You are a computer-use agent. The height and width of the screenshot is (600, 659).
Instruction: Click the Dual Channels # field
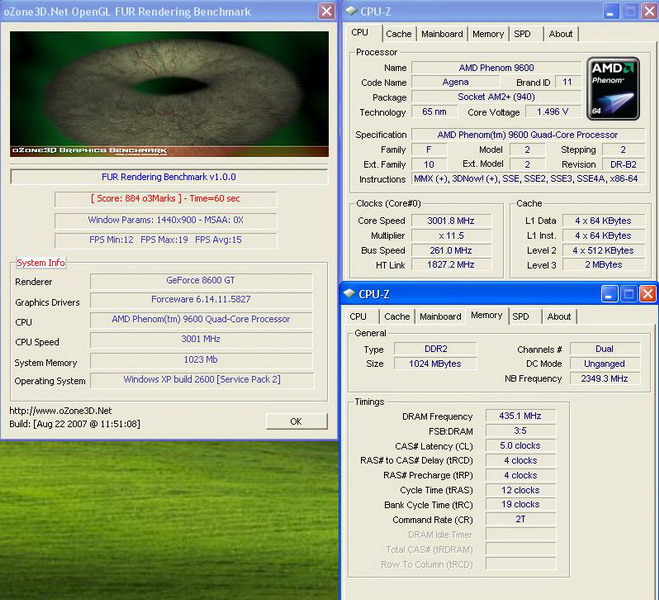coord(604,349)
